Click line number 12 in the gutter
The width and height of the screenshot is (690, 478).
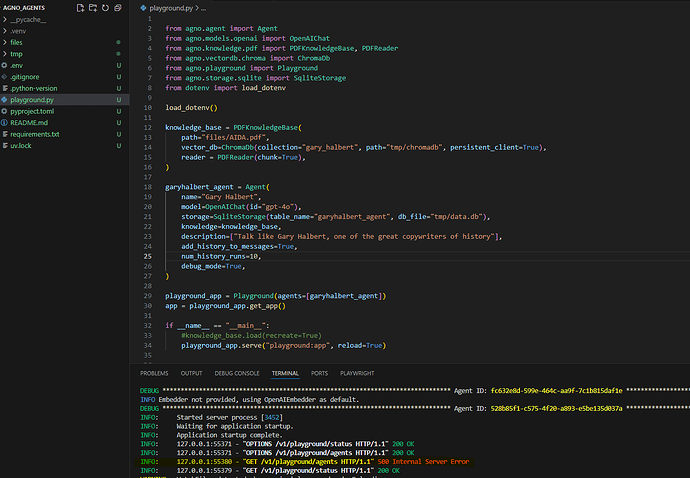coord(147,128)
